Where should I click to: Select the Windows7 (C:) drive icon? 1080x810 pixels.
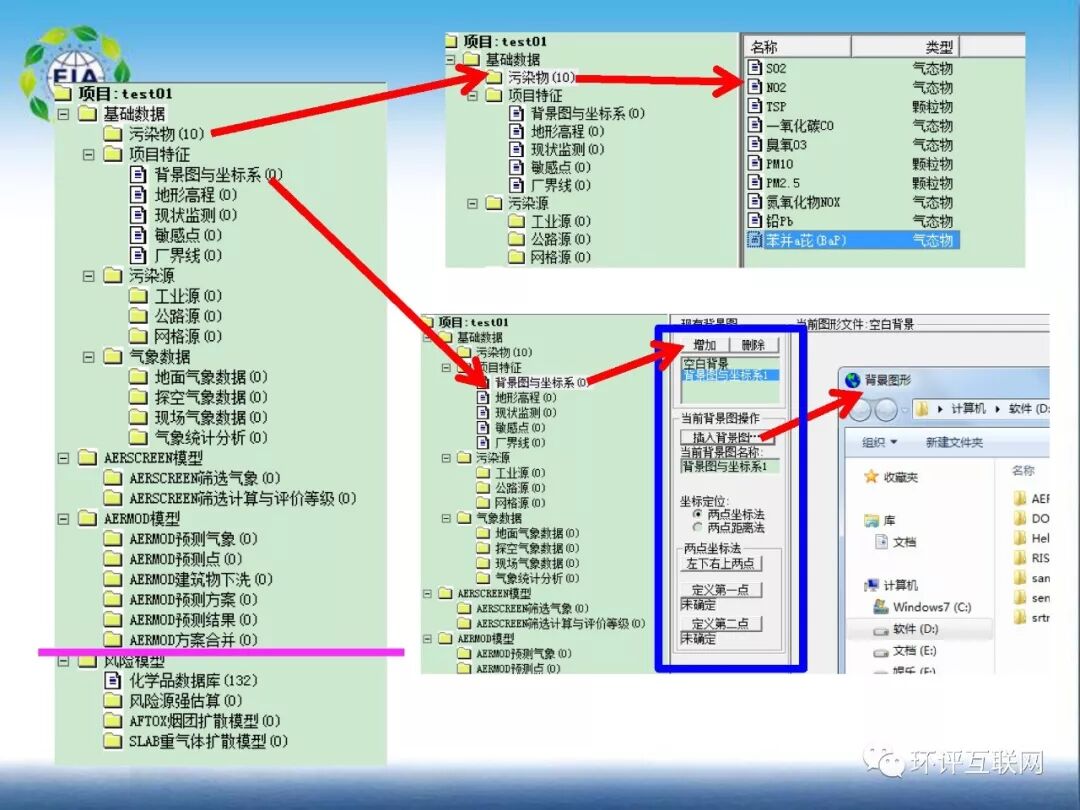(881, 607)
